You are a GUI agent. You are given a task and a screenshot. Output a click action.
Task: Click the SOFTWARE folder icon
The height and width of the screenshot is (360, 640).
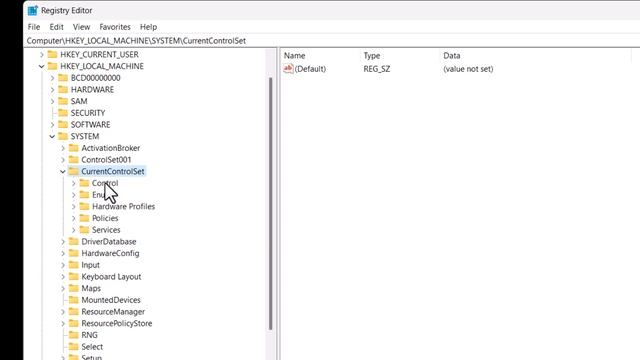click(63, 124)
